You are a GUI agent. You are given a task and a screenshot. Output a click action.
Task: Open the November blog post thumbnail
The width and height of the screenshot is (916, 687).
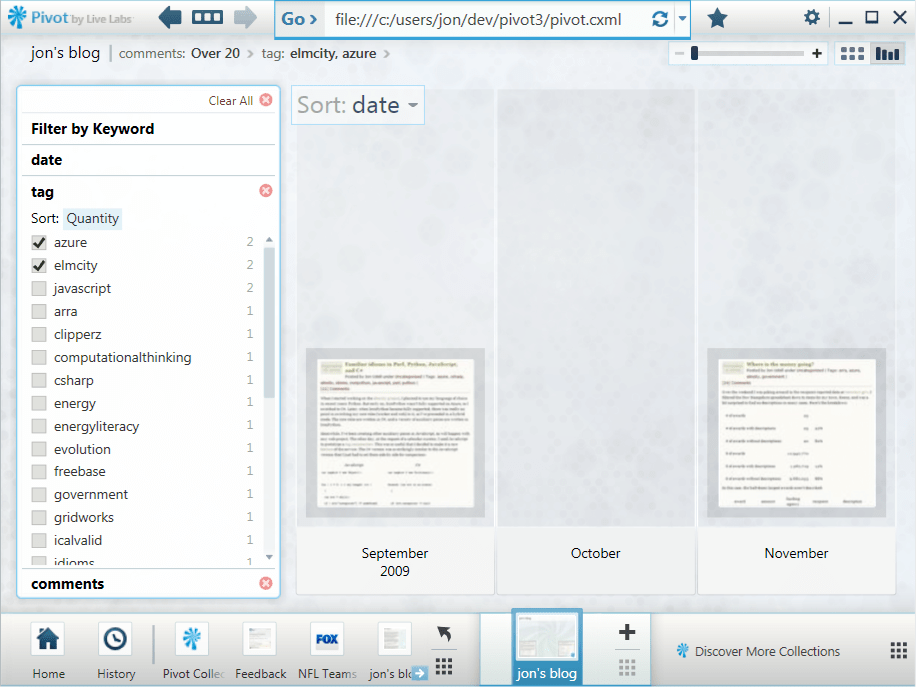[x=796, y=432]
